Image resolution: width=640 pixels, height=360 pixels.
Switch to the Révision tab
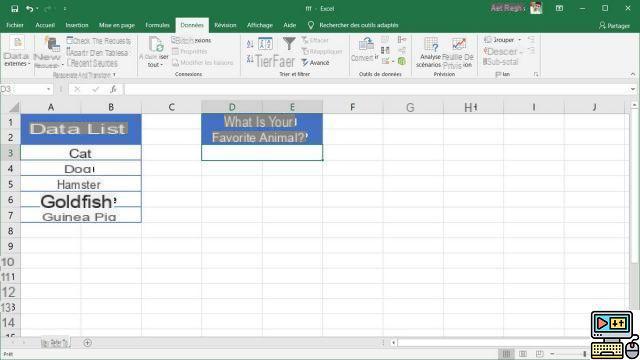[x=225, y=25]
